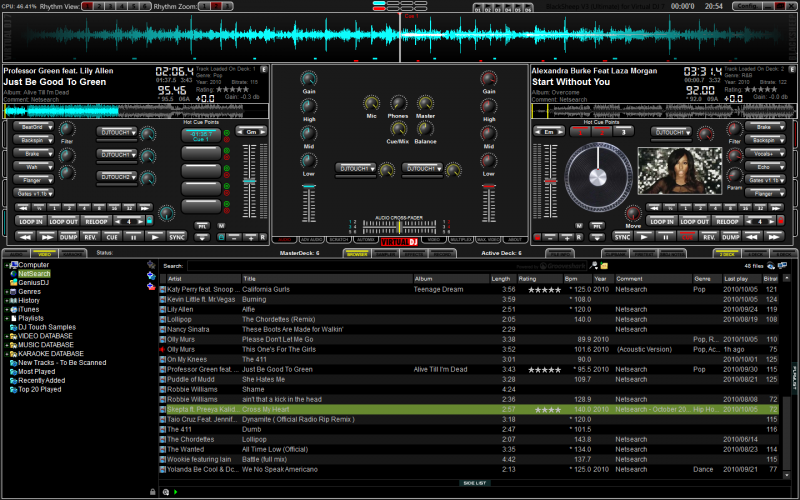Viewport: 800px width, 500px height.
Task: Expand the Computer tree node
Action: (x=7, y=265)
